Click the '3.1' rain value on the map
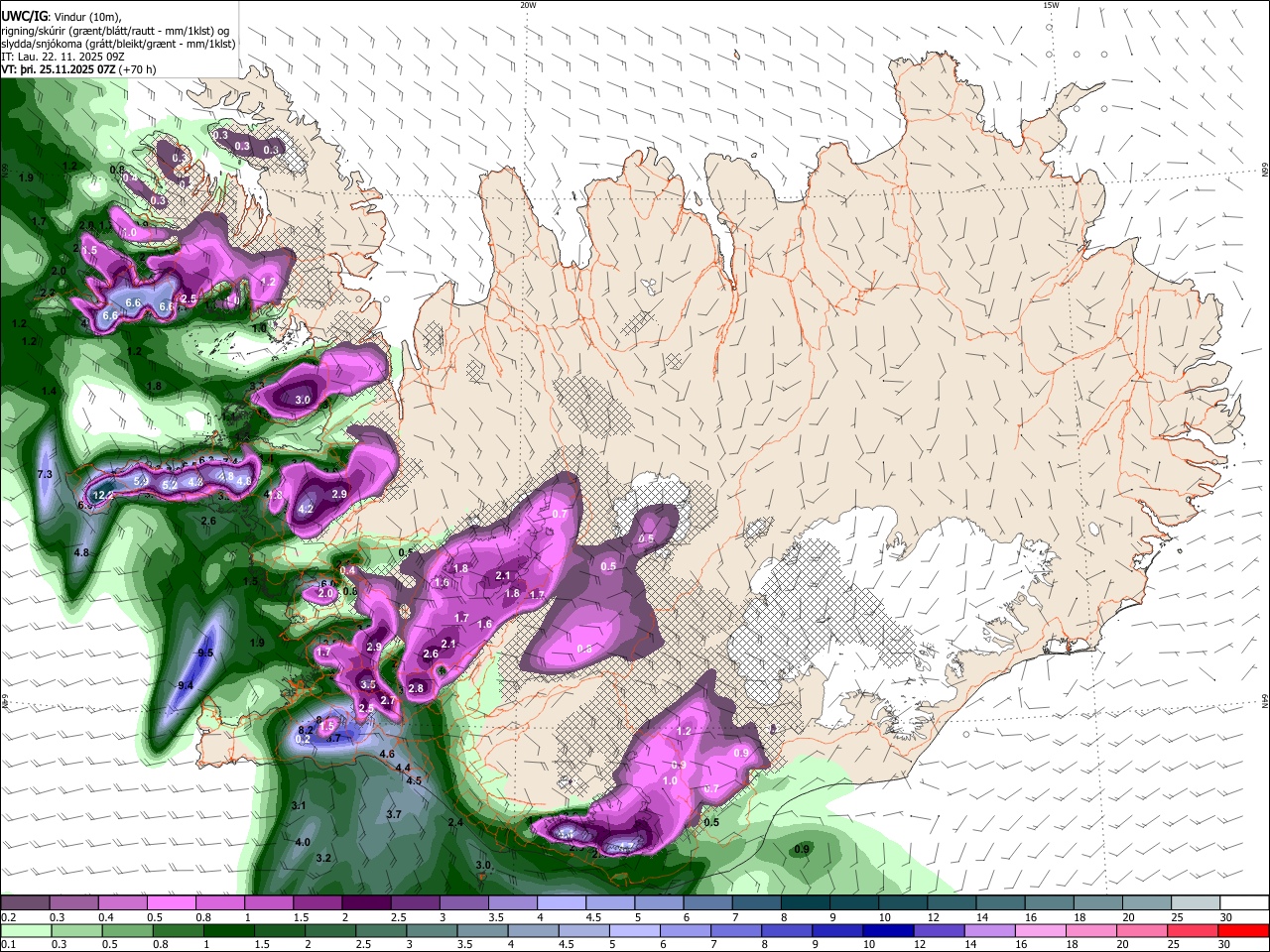Viewport: 1270px width, 952px height. pos(299,806)
